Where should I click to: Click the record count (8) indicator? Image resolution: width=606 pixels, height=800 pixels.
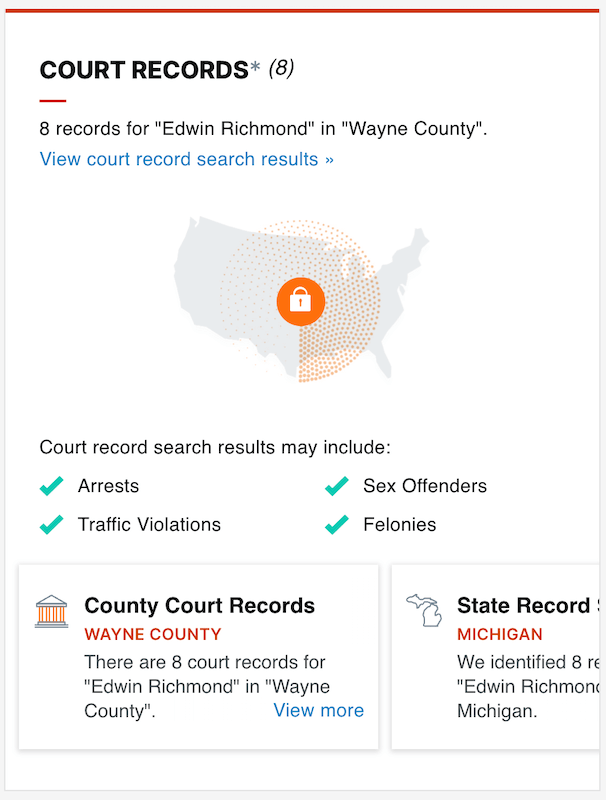283,69
